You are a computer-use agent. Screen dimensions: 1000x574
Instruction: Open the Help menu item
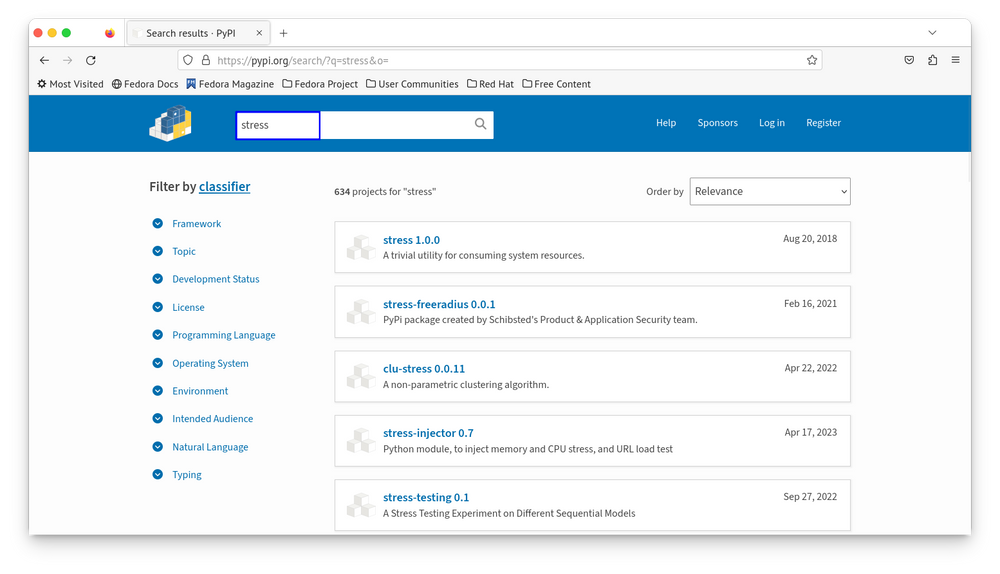[666, 123]
